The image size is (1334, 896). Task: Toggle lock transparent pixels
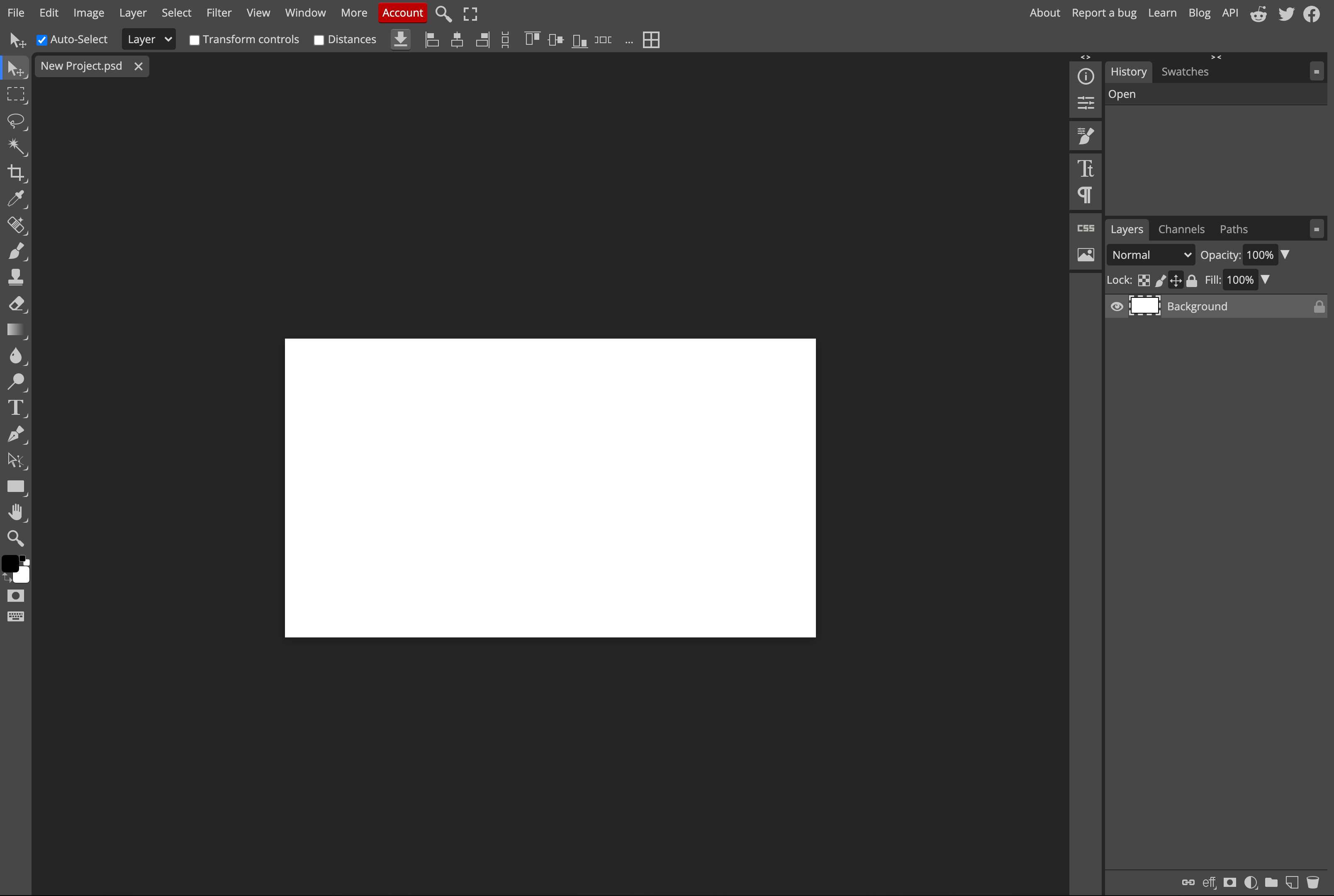point(1144,280)
